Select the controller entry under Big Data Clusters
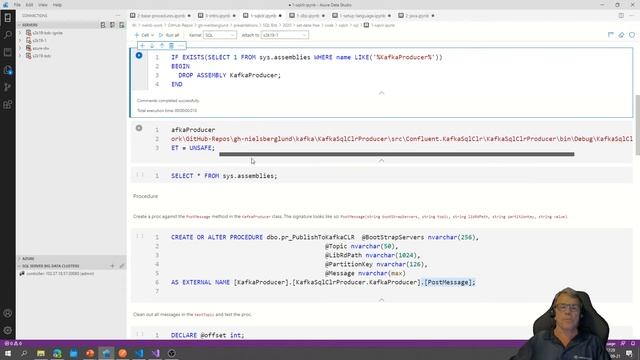This screenshot has width=640, height=360. pos(60,273)
